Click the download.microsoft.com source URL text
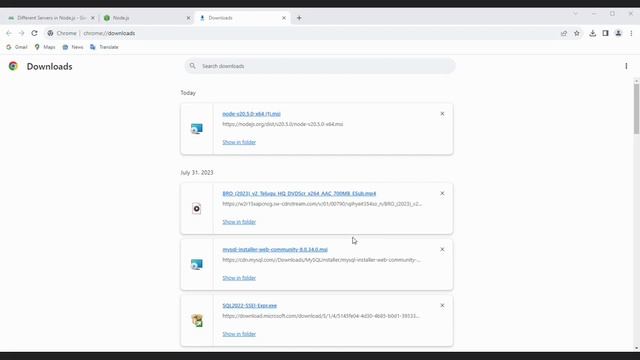This screenshot has width=640, height=360. 321,316
